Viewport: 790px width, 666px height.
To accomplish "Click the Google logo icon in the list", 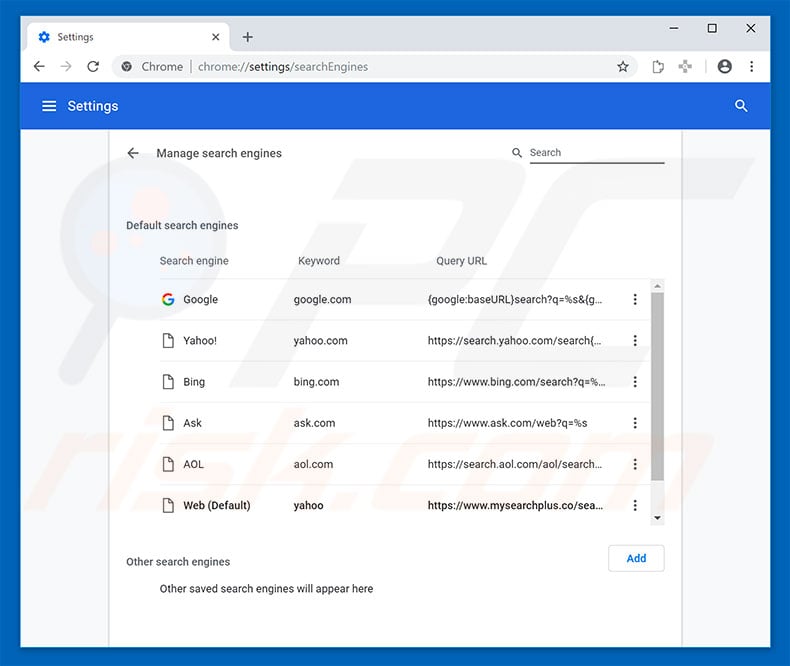I will pyautogui.click(x=168, y=299).
